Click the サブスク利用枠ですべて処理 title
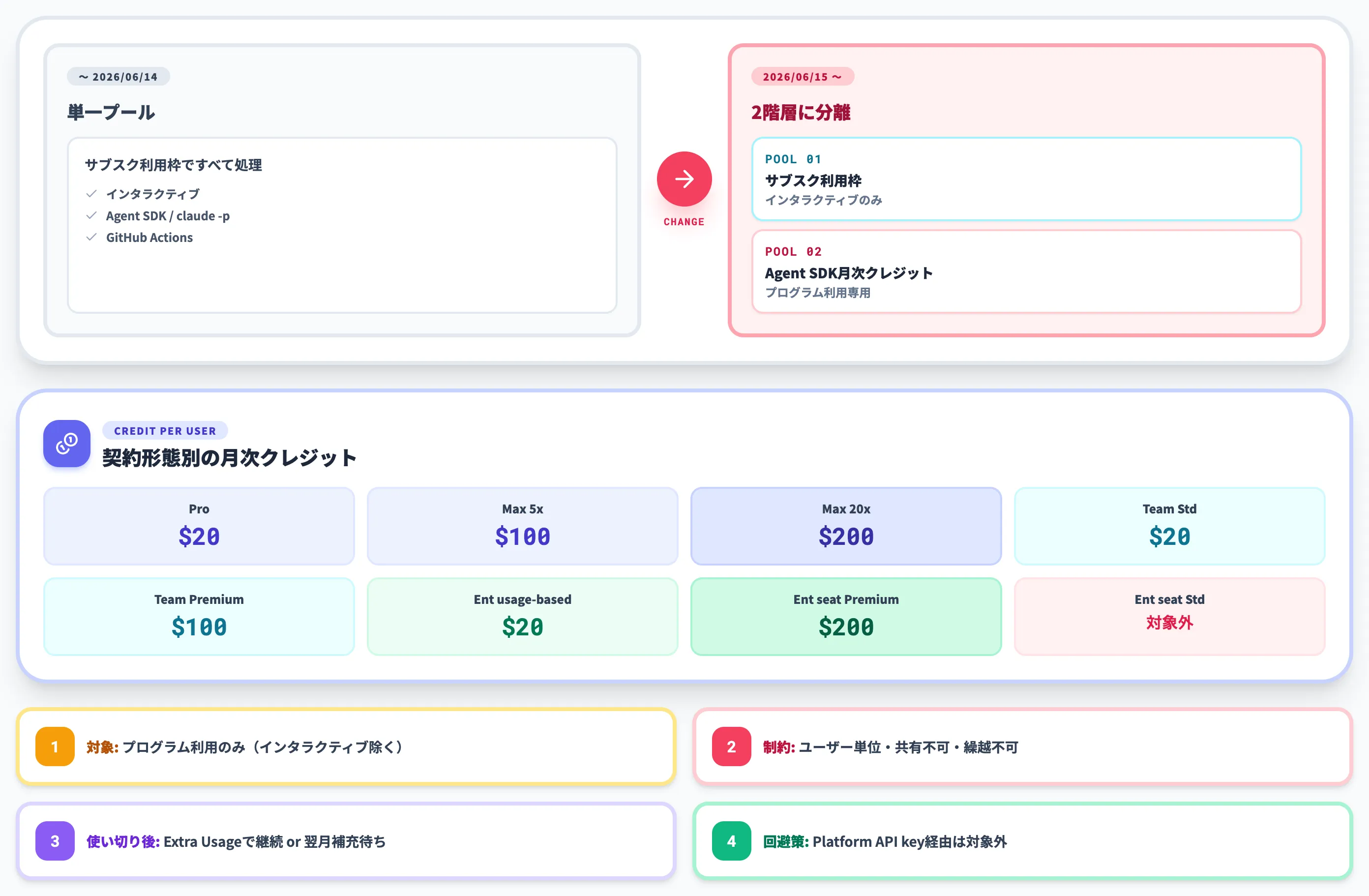The image size is (1369, 896). click(174, 165)
